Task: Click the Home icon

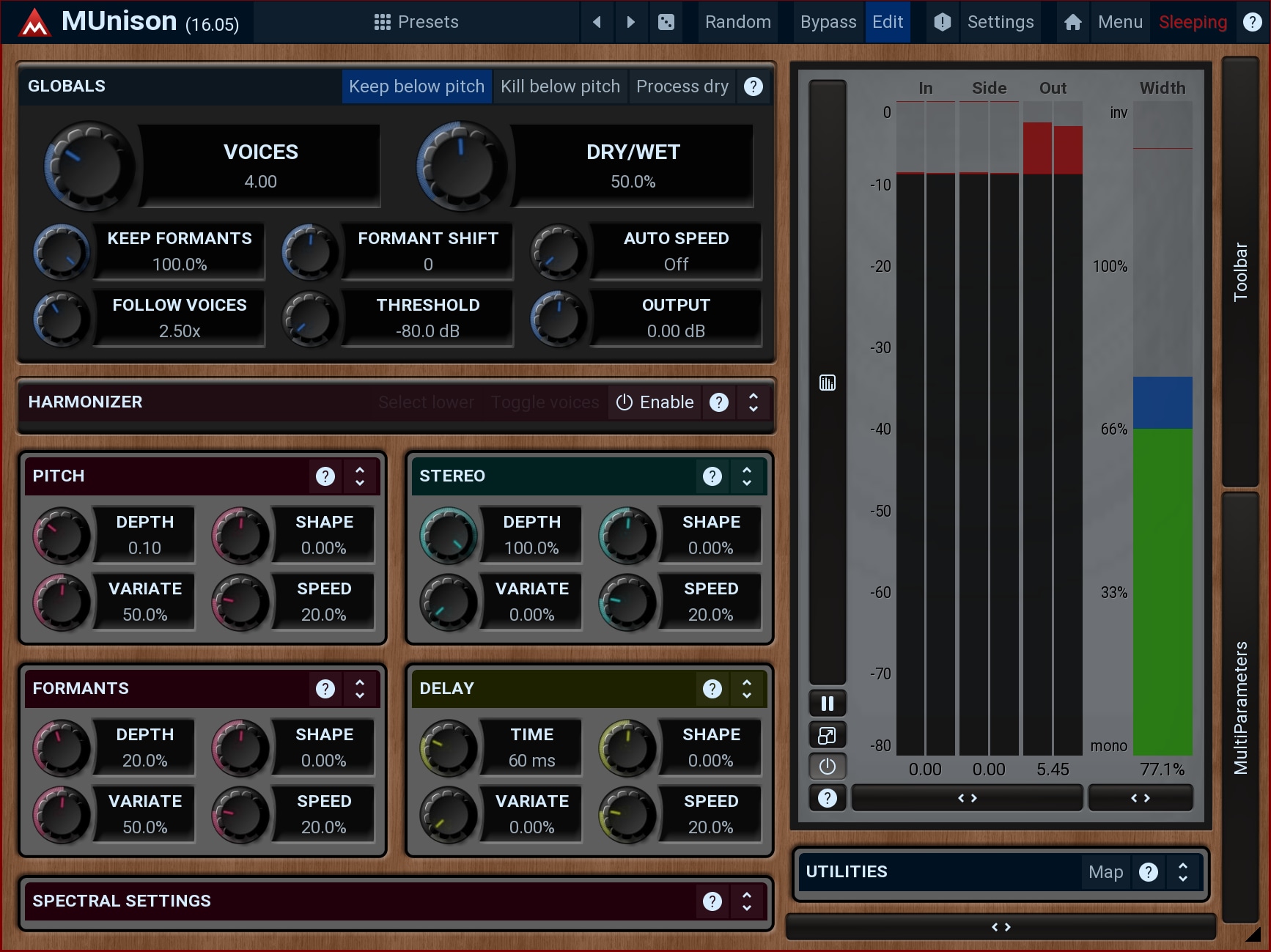Action: pos(1073,22)
